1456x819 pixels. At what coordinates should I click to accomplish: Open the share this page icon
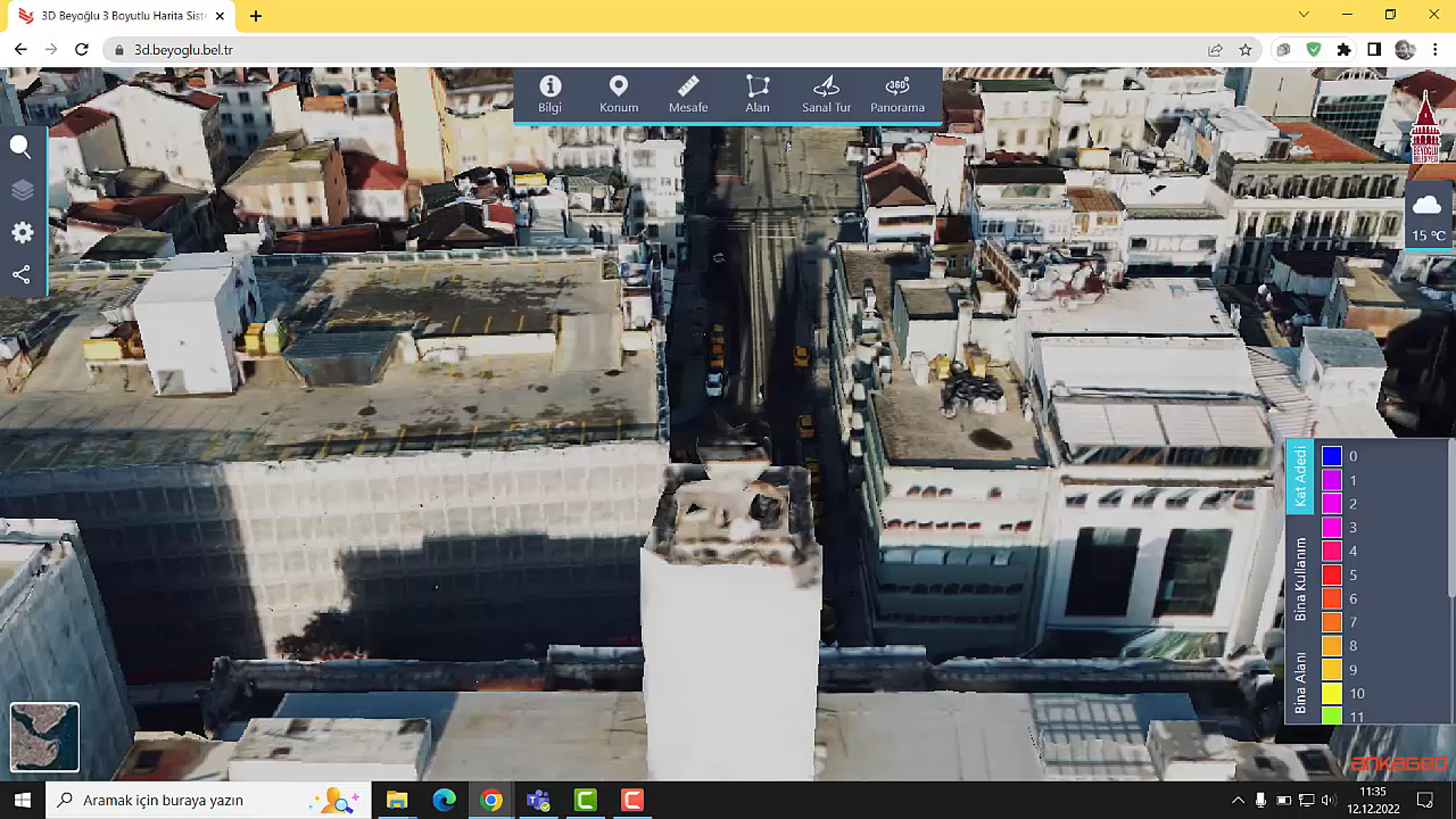click(x=1215, y=50)
